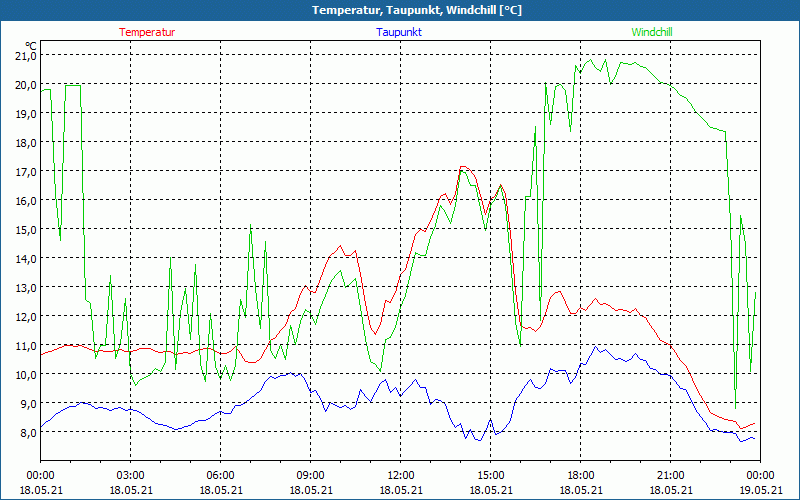800x500 pixels.
Task: Click the 19.05.21 date label
Action: [760, 490]
